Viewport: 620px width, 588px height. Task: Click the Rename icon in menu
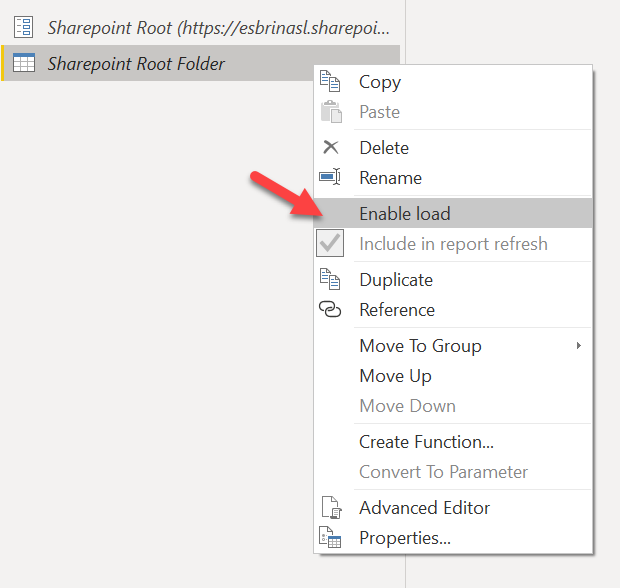(331, 178)
